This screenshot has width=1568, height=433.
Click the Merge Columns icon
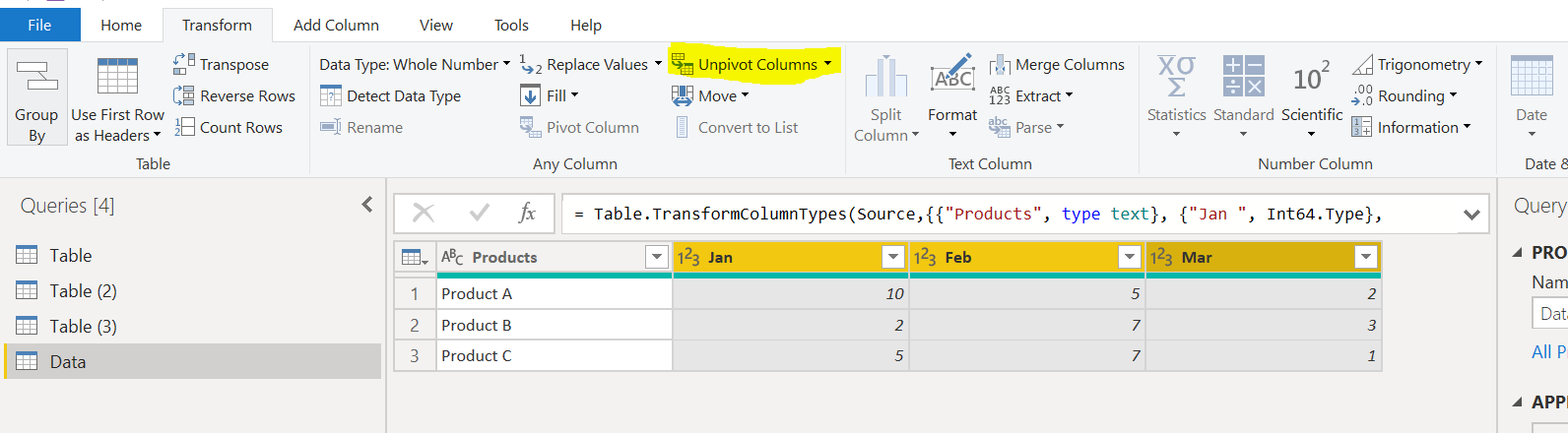(1000, 64)
